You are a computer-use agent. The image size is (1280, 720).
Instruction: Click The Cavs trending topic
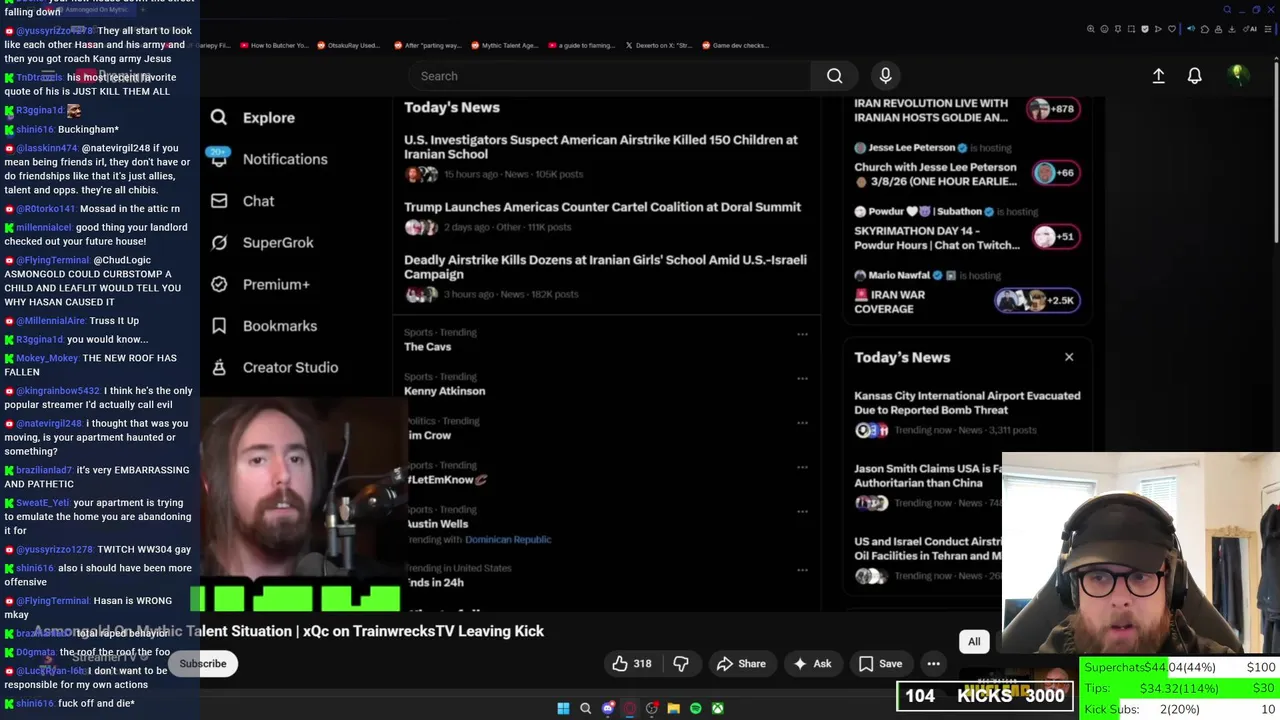click(x=427, y=347)
